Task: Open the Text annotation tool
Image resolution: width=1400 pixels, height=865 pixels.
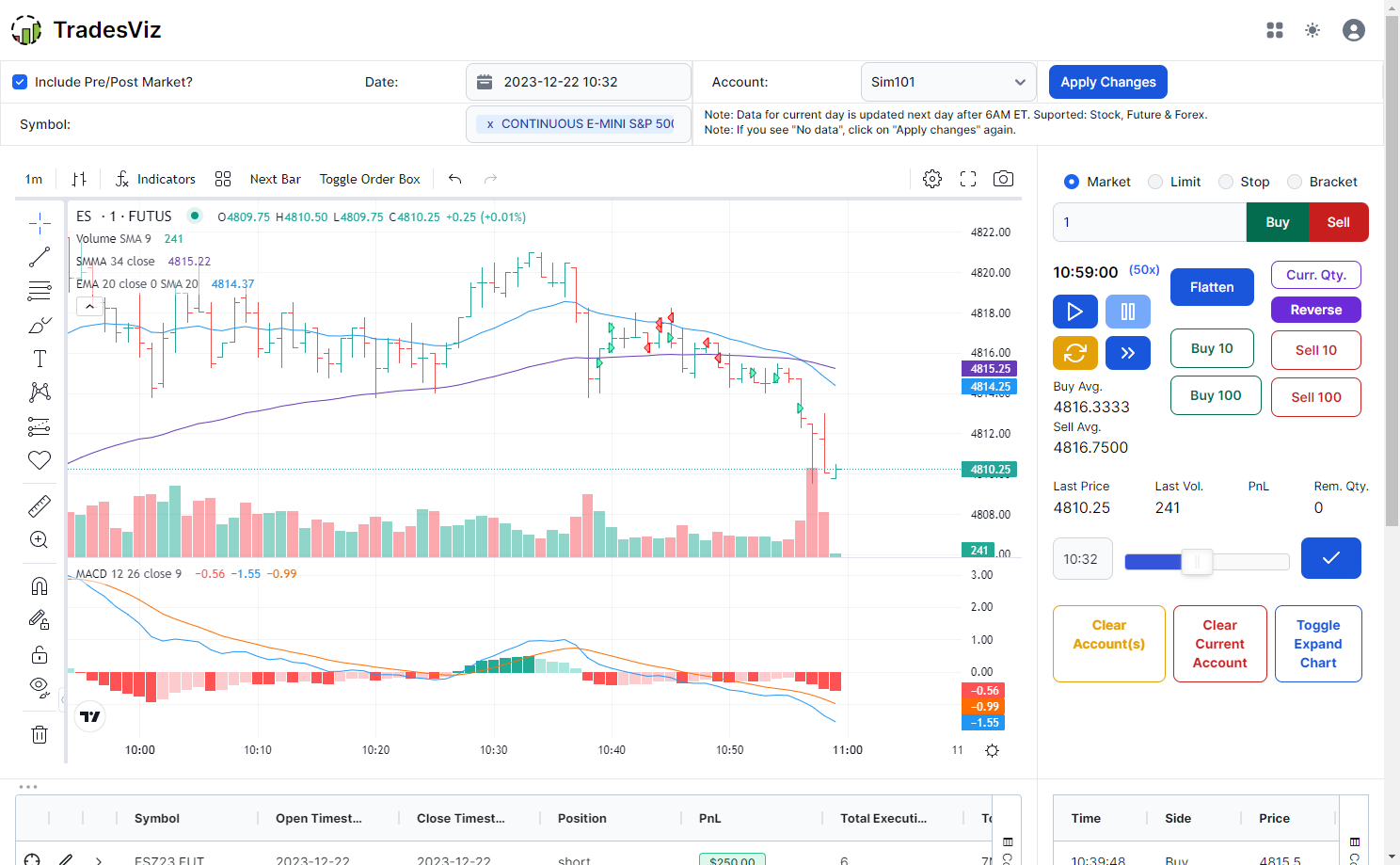Action: (x=39, y=359)
